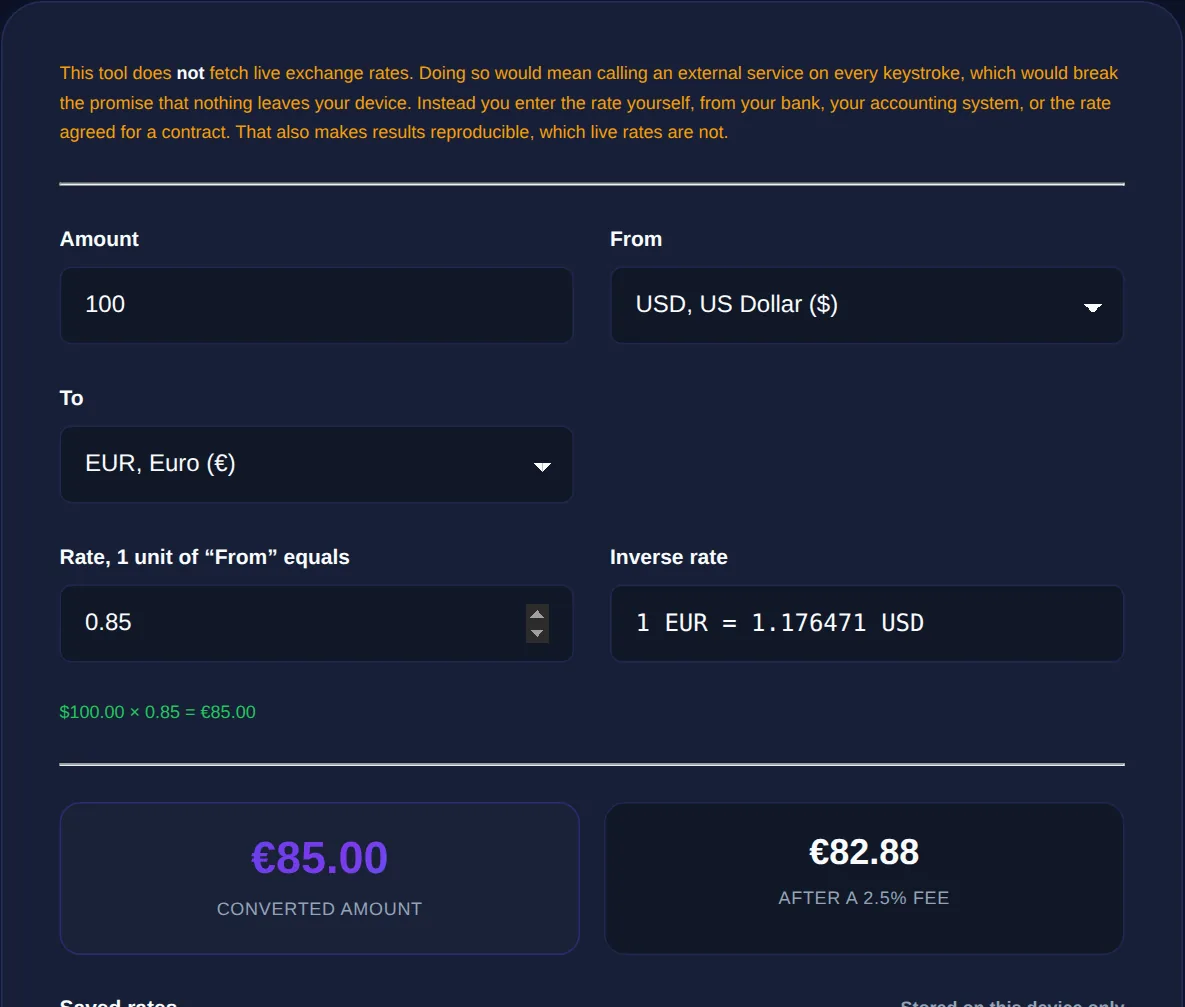Increase the rate with the up stepper arrow
This screenshot has width=1185, height=1007.
click(x=537, y=614)
